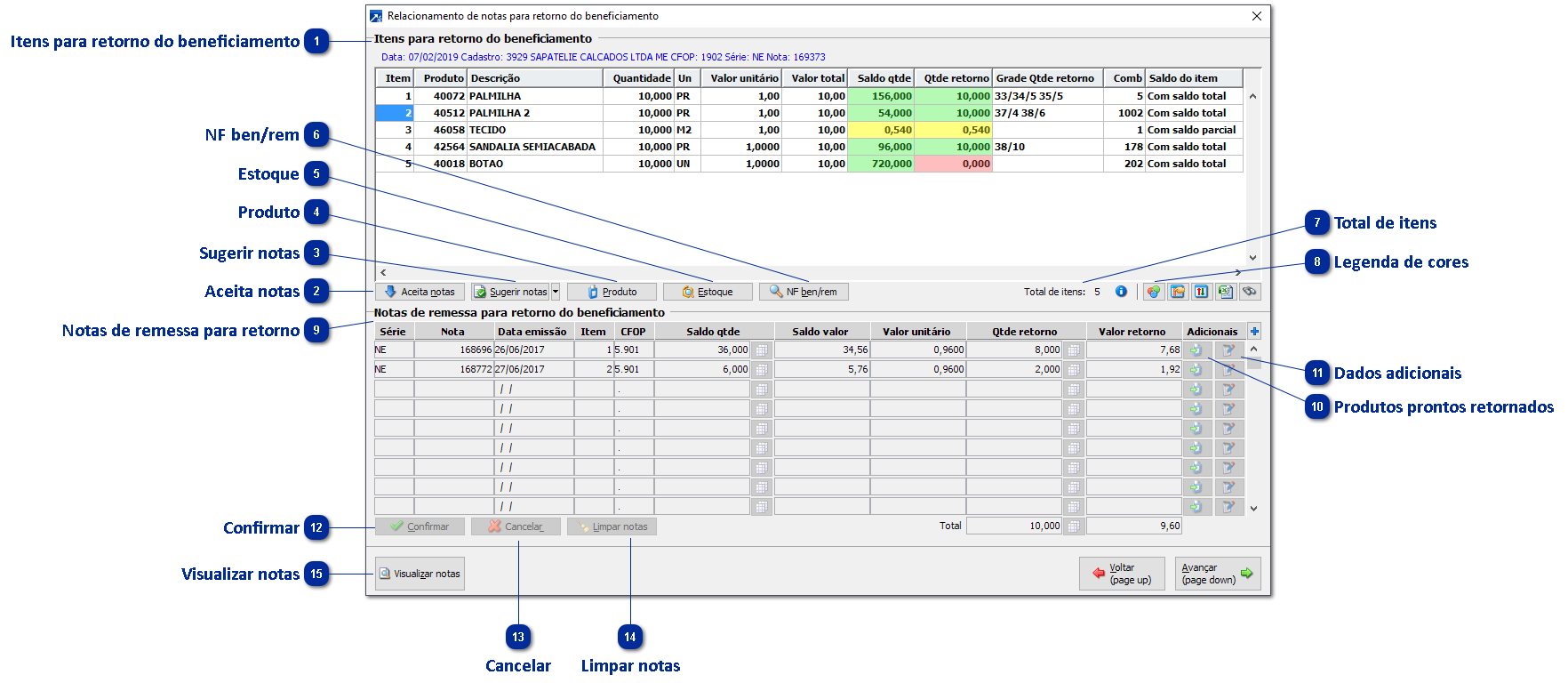Open the color legend icon
The width and height of the screenshot is (1568, 691).
click(x=1154, y=292)
